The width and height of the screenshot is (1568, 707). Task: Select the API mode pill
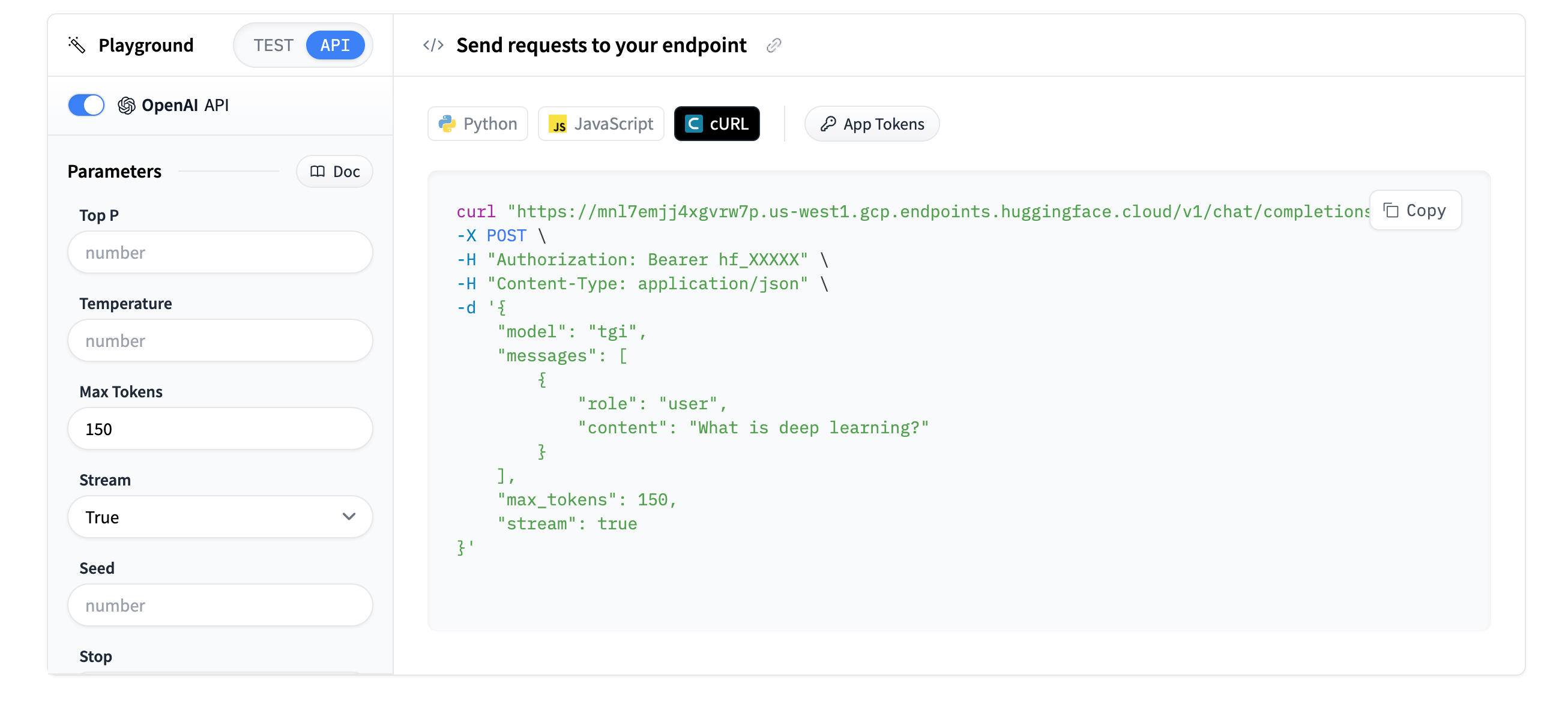[x=335, y=45]
